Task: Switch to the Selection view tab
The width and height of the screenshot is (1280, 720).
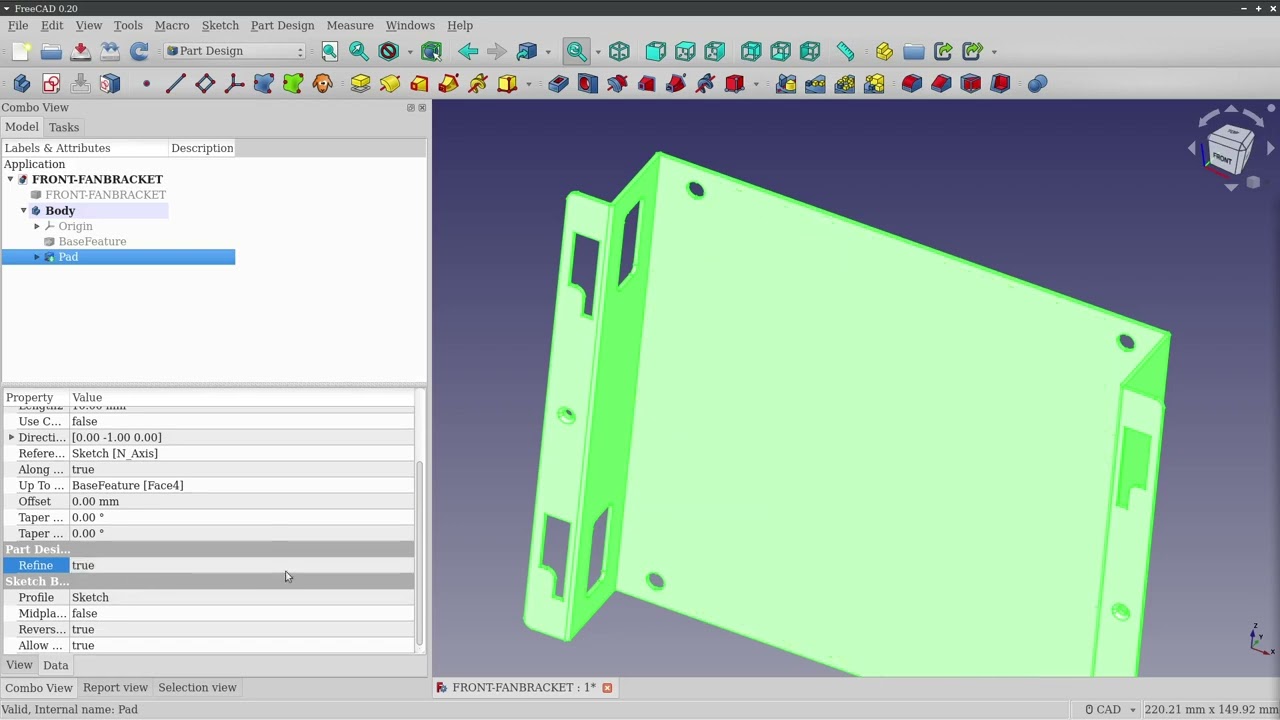Action: pyautogui.click(x=197, y=687)
